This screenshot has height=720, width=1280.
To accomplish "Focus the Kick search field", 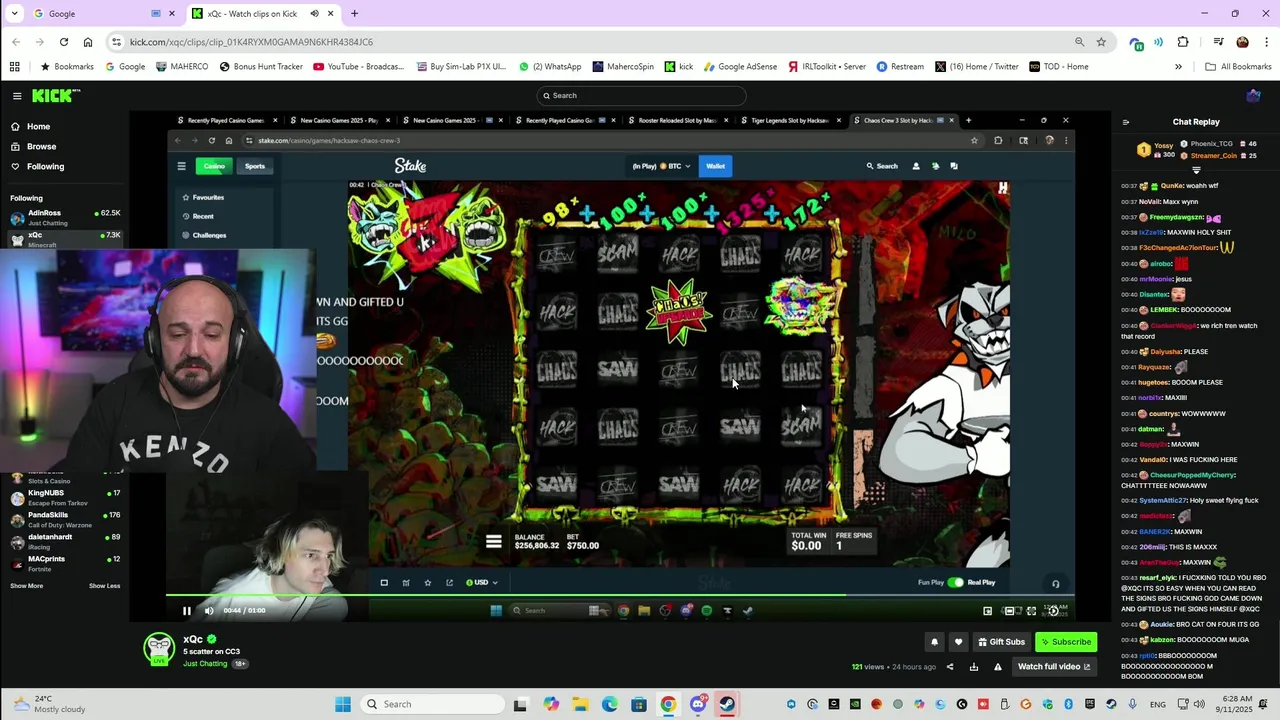I will pos(640,95).
